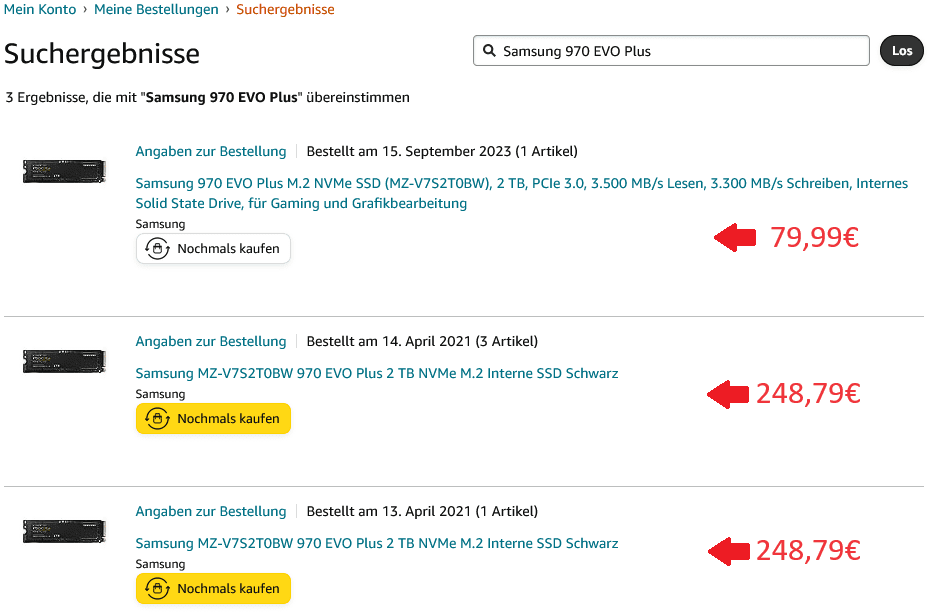Click the text 'Bestellt am 14. April 2021 (3 Artikel)'
The height and width of the screenshot is (613, 931).
[422, 342]
